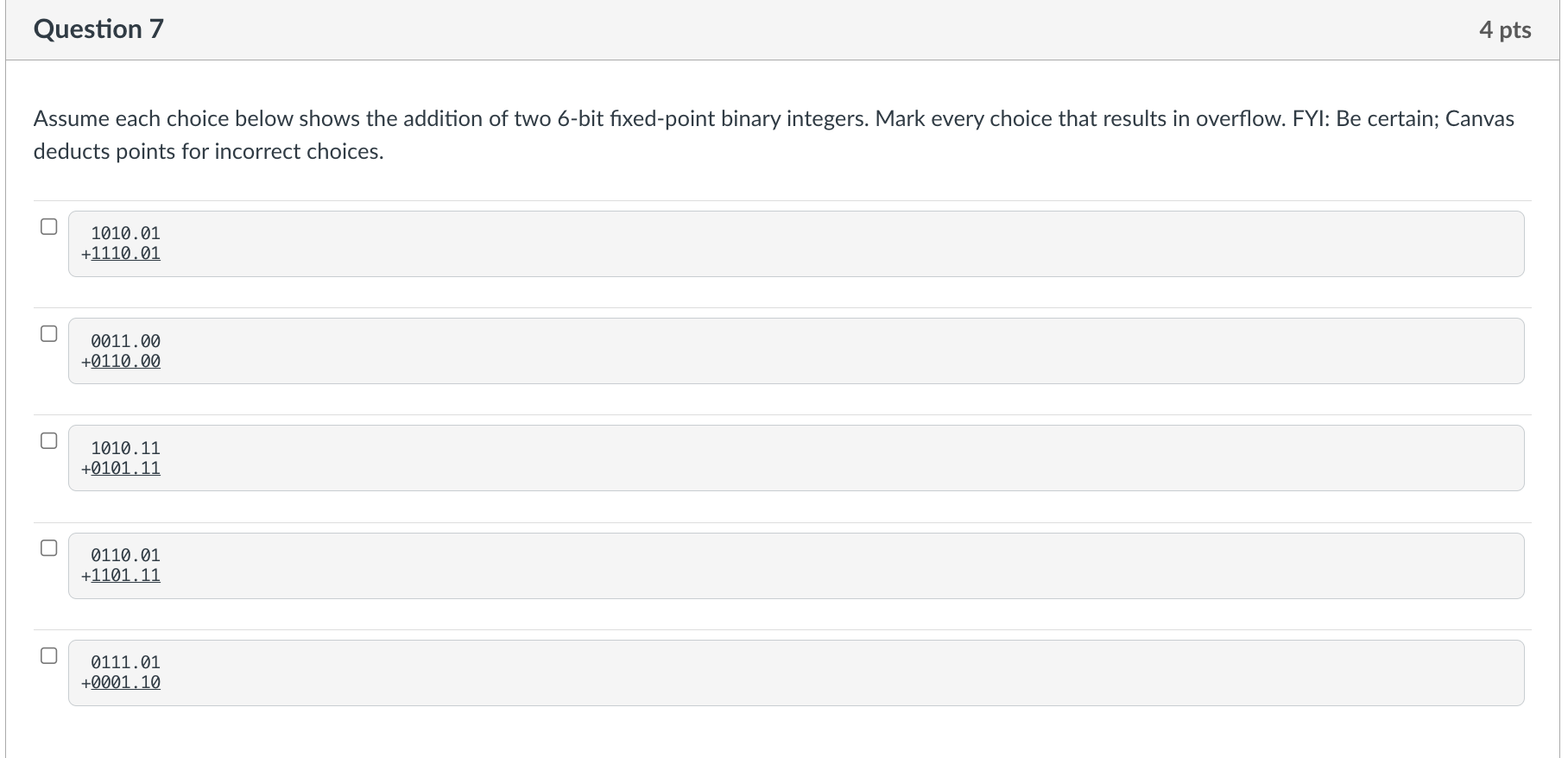The image size is (1568, 758).
Task: Check the checkbox for 0011.00 + 0110.00
Action: 48,332
